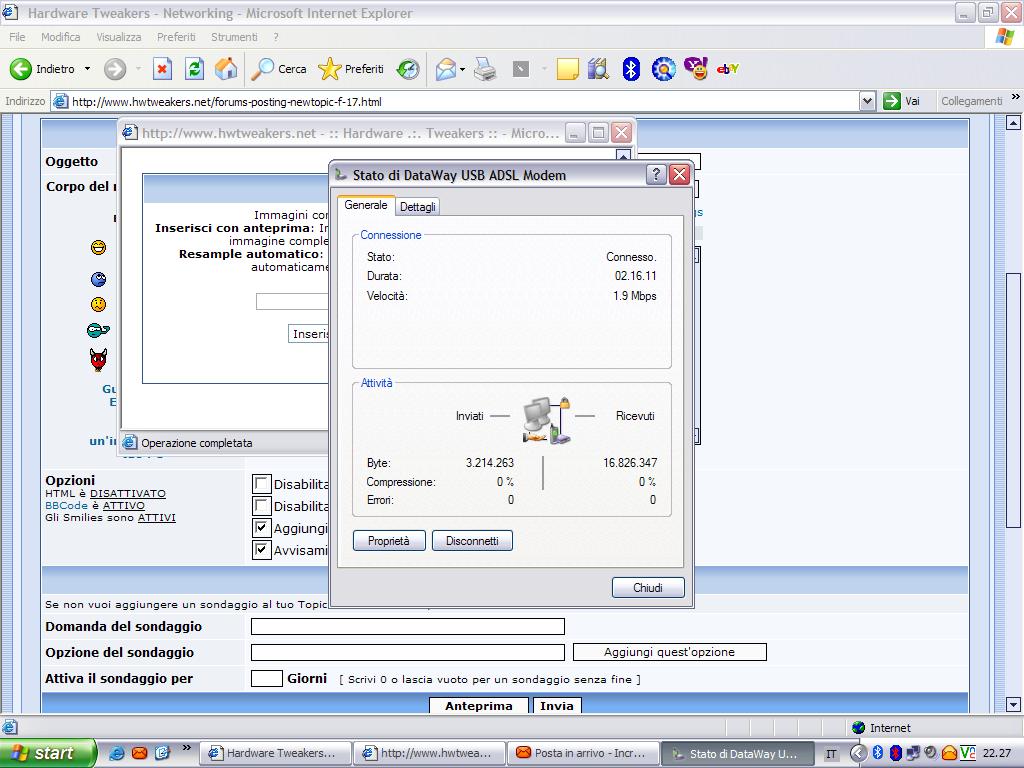Open the Preferiti star toolbar button
The height and width of the screenshot is (768, 1024).
351,69
